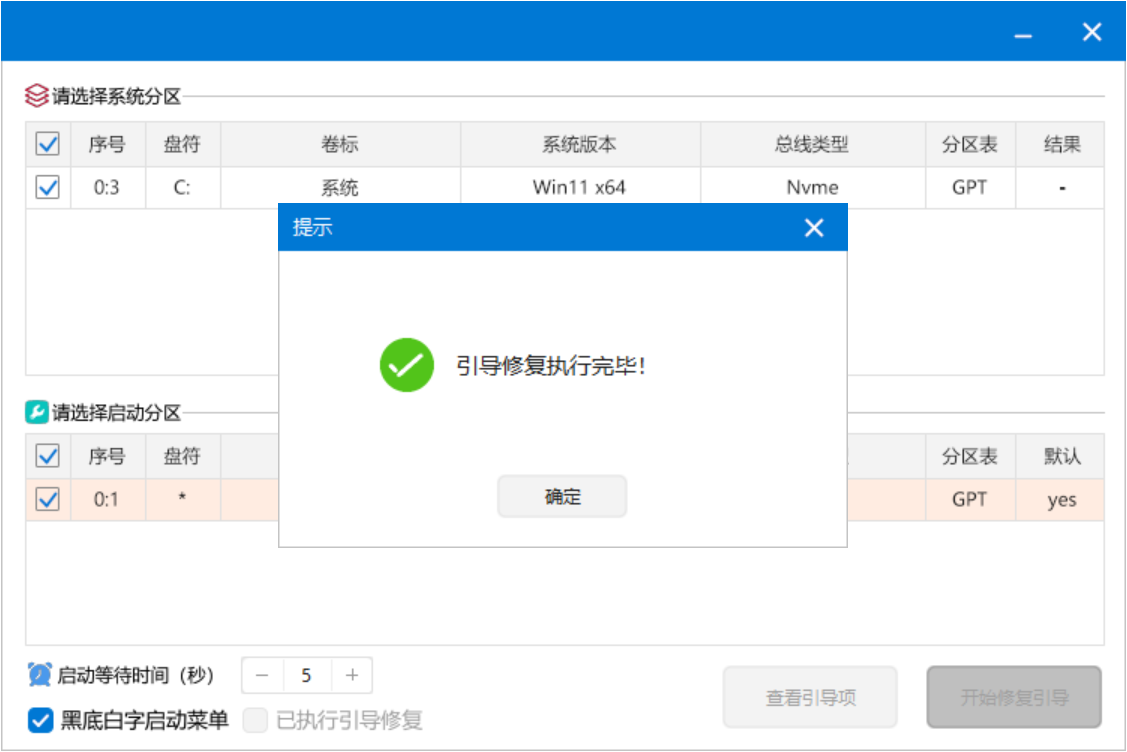
Task: Minimize the main window
Action: click(x=1023, y=33)
